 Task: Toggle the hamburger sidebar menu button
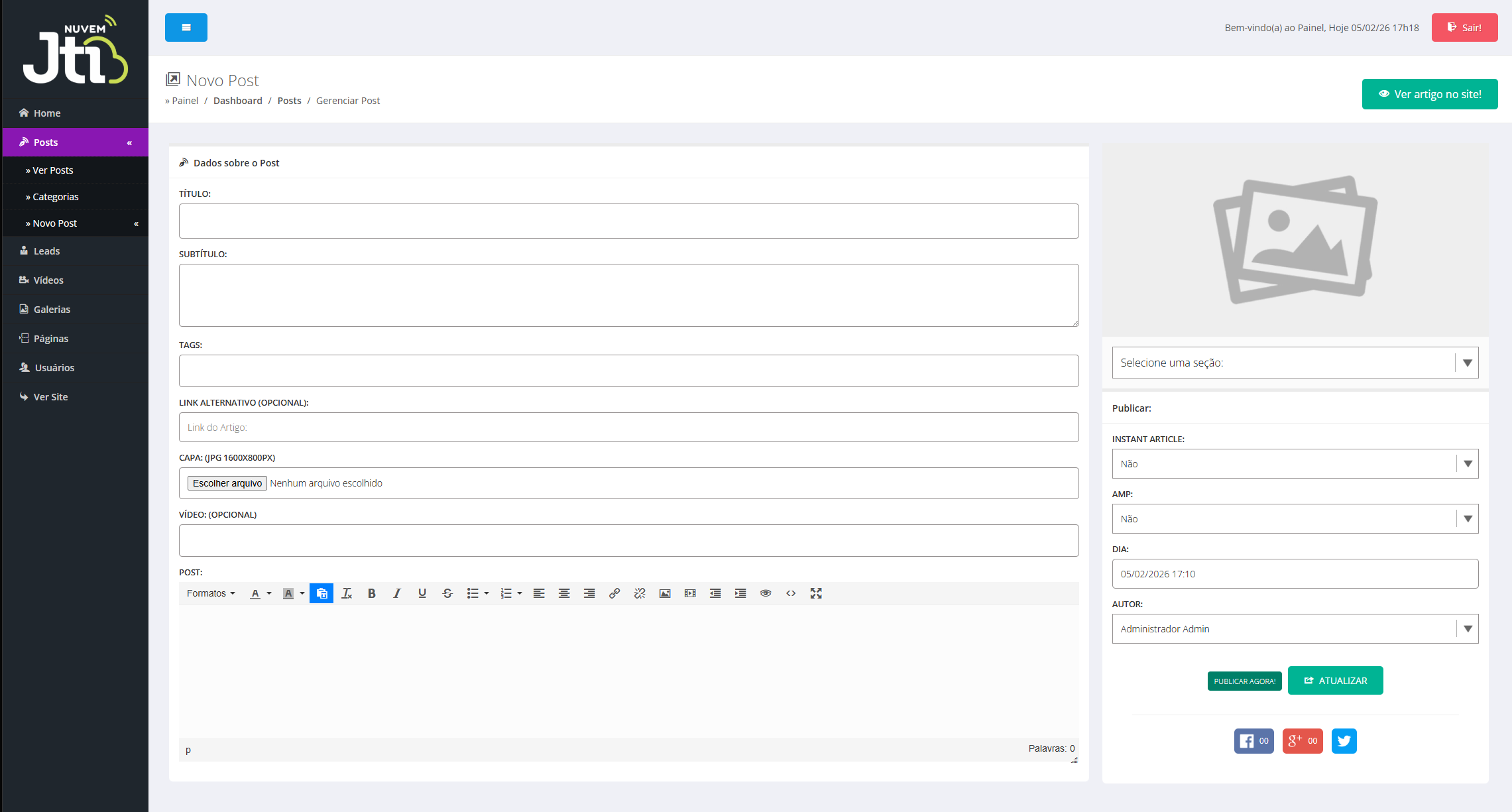pos(186,27)
